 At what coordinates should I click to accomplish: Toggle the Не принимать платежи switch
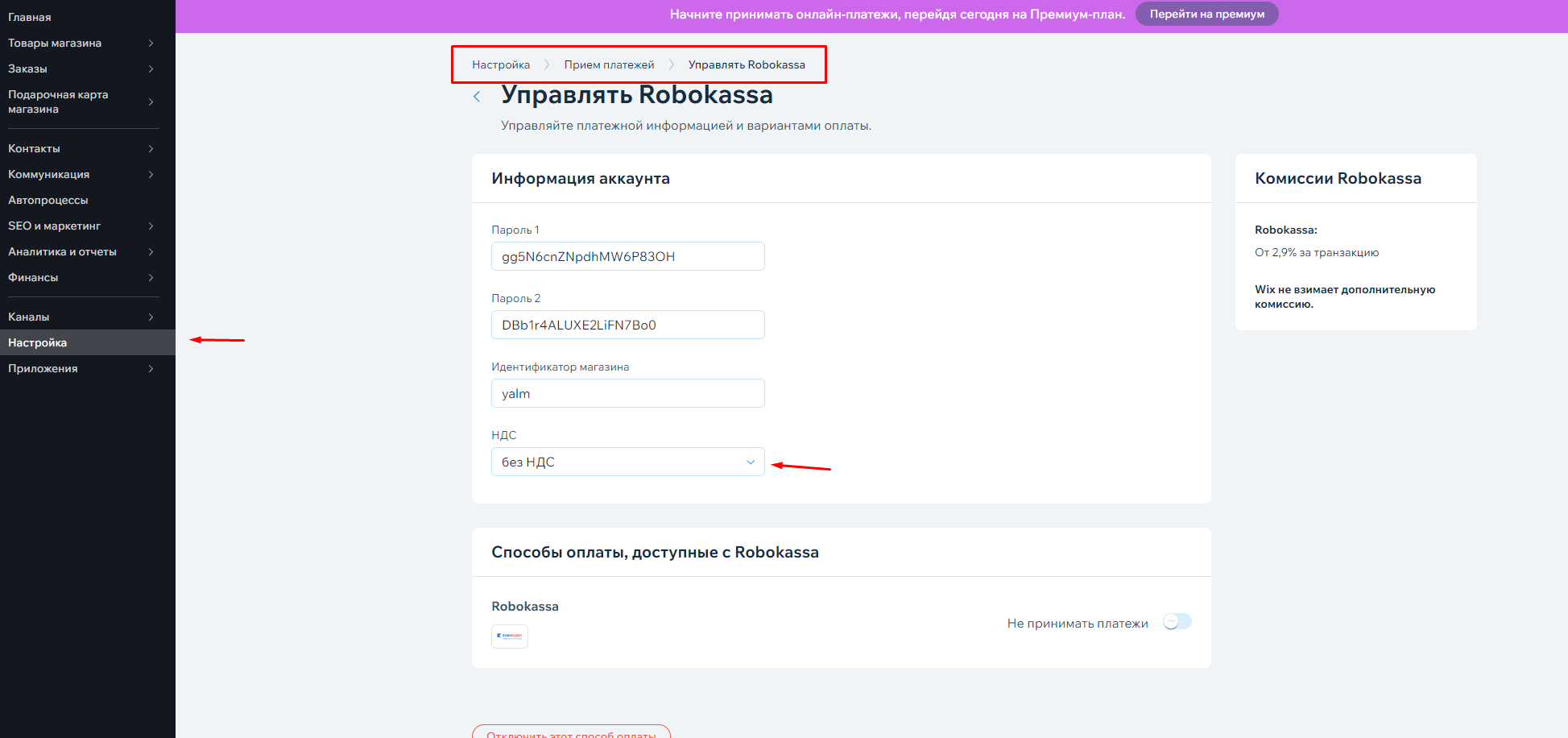(1177, 622)
